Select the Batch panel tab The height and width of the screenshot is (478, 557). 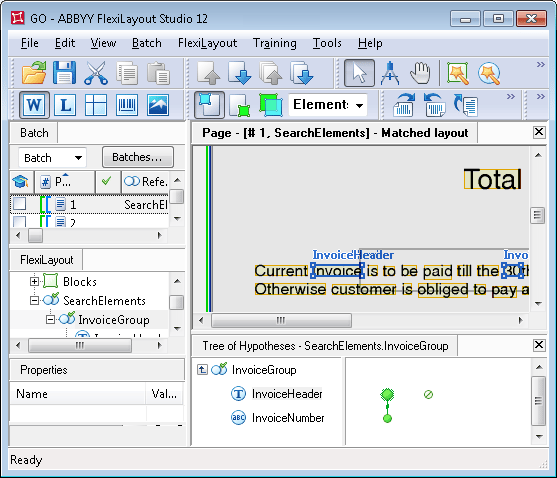point(34,133)
